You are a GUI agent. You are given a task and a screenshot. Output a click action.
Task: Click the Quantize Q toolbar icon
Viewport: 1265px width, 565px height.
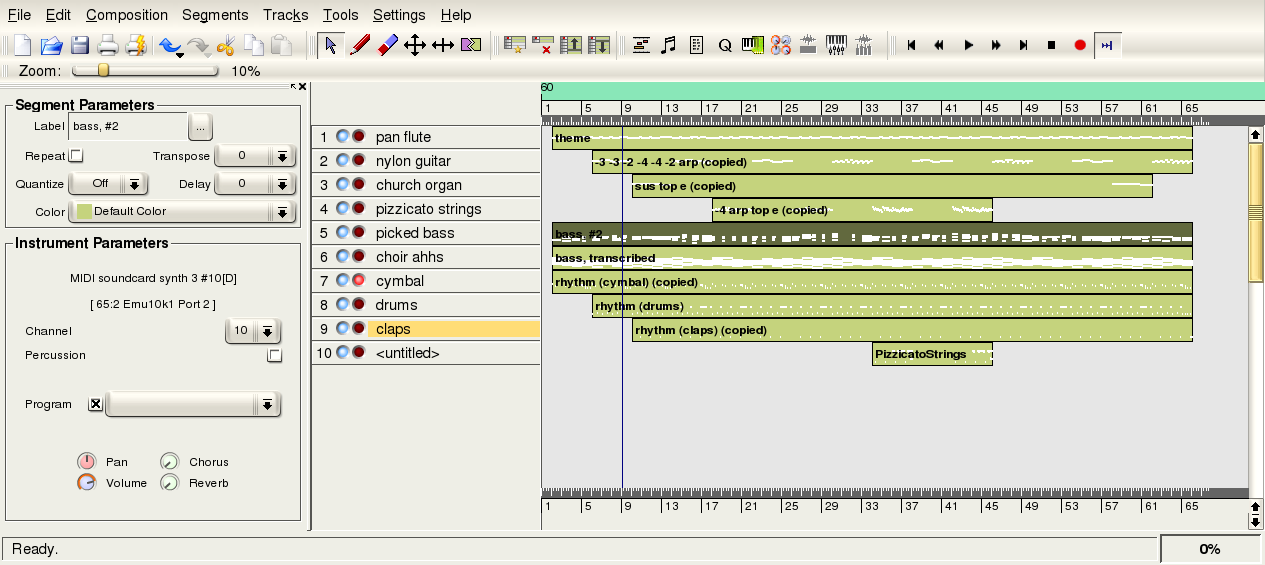[725, 45]
